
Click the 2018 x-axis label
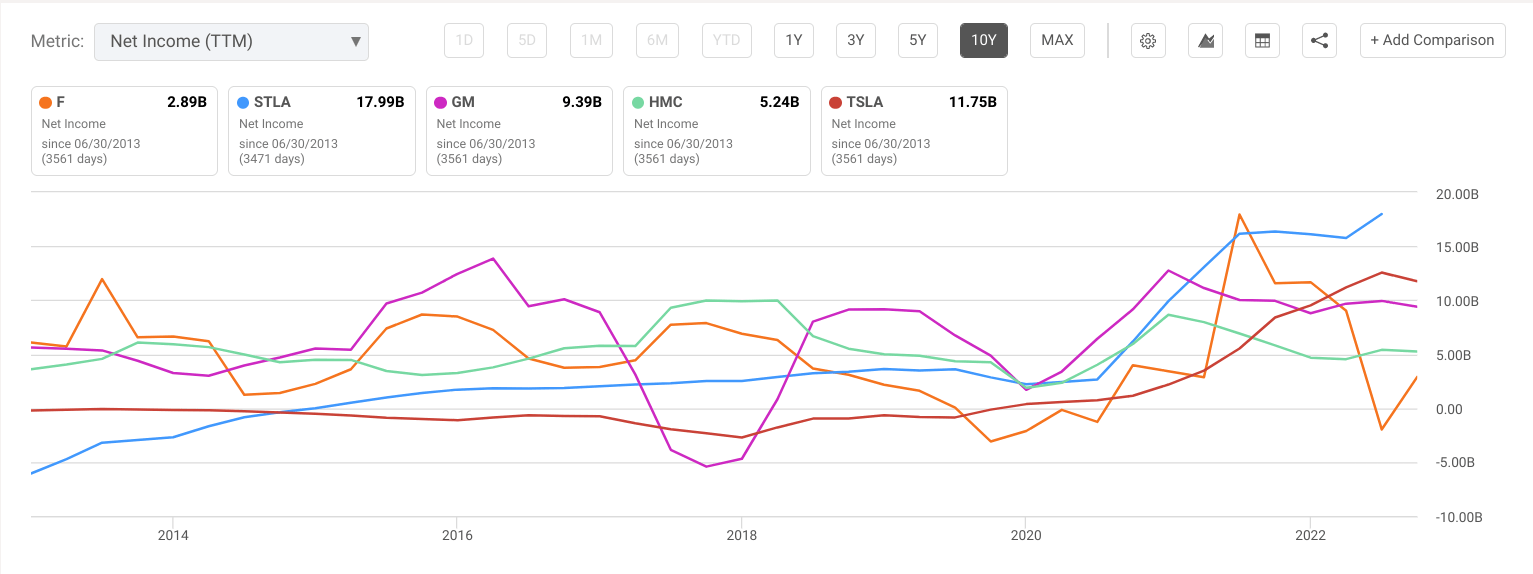(x=741, y=535)
